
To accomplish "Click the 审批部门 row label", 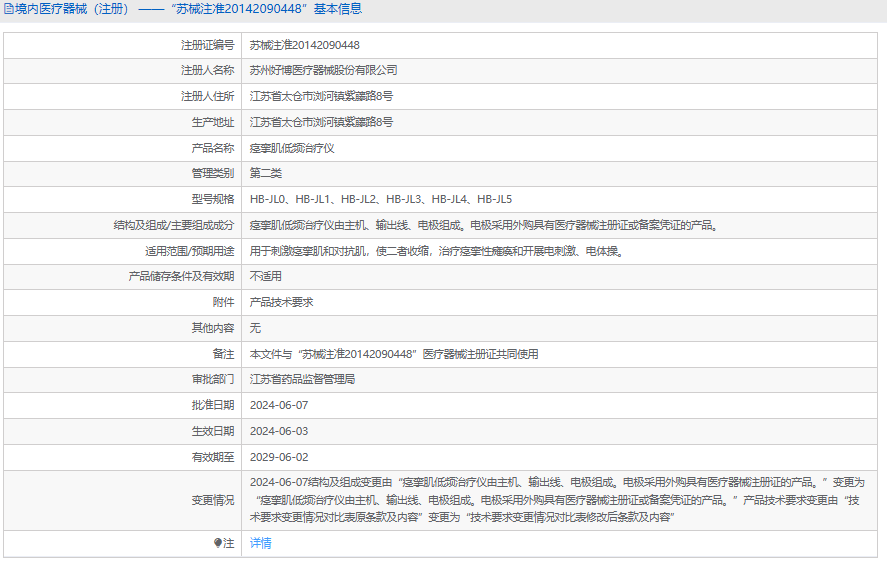I will [x=213, y=379].
